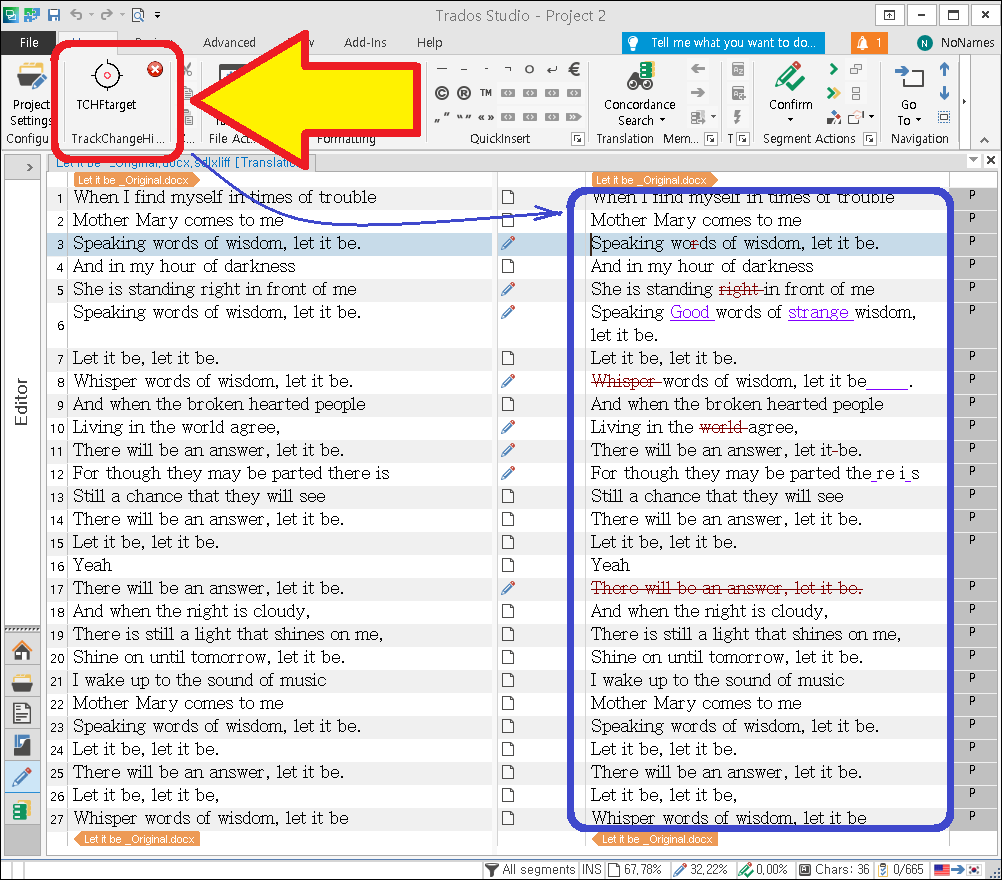The height and width of the screenshot is (880, 1002).
Task: Insert the guillemets «» quotation marks
Action: (486, 117)
